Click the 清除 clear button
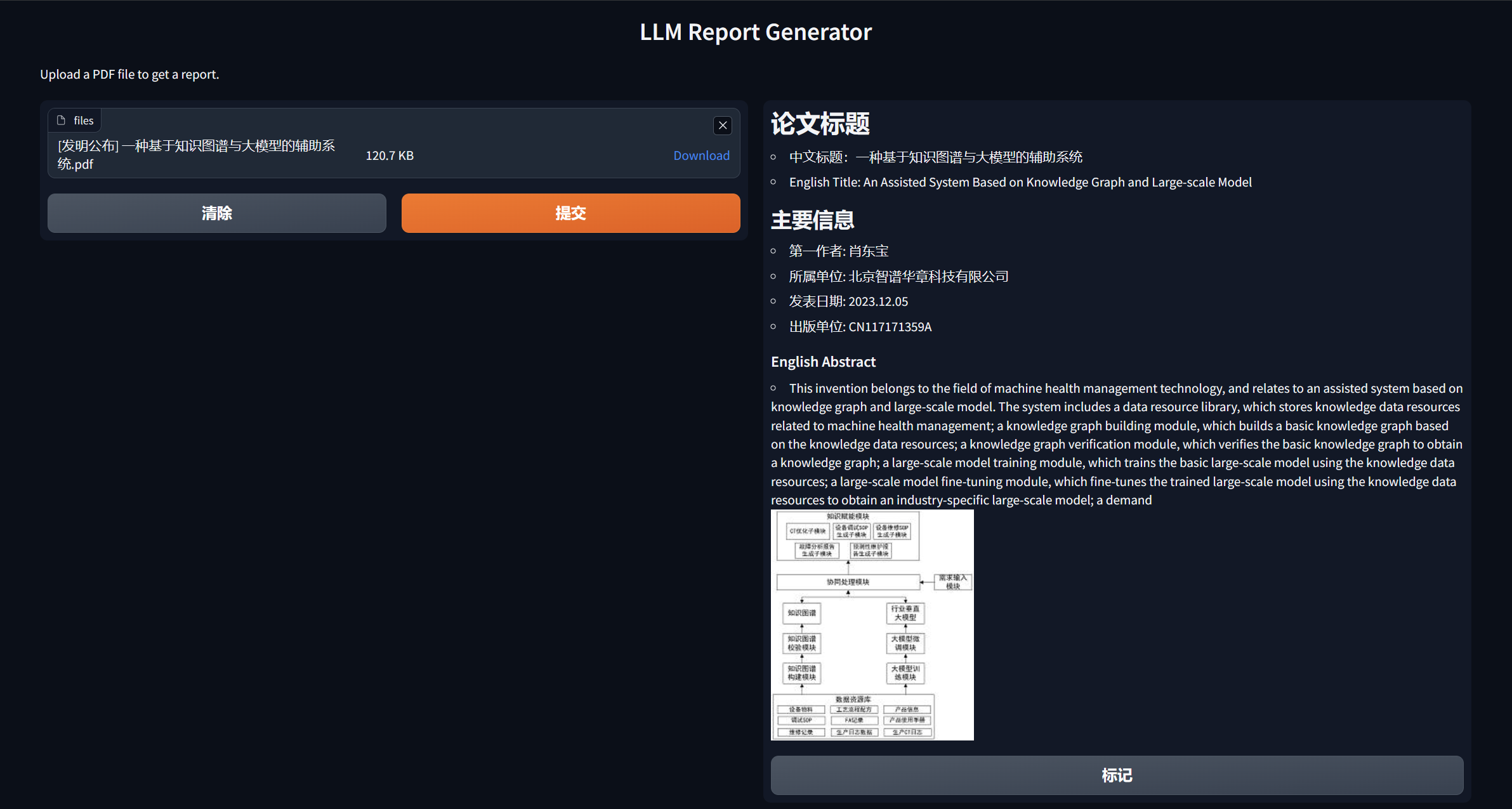 click(x=217, y=213)
